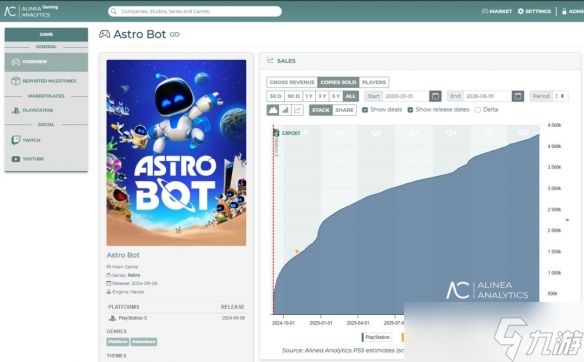Screen dimensions: 584x362
Task: Set range to 1 Y
Action: tap(309, 96)
